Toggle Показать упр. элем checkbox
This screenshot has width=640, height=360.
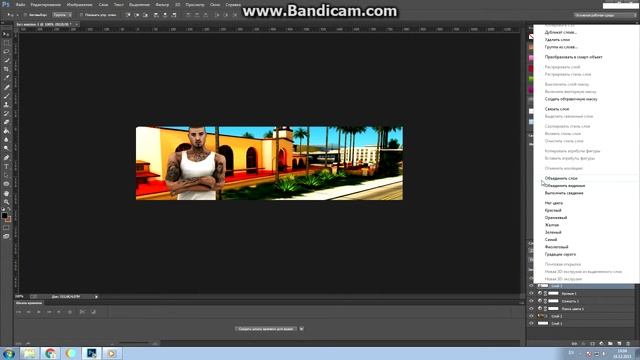pyautogui.click(x=81, y=15)
